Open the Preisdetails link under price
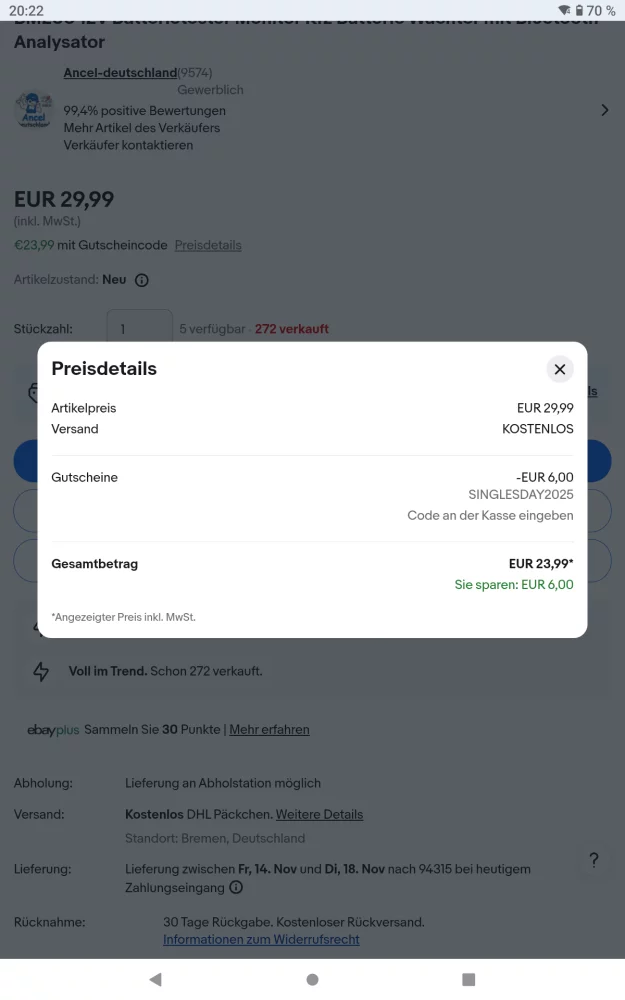This screenshot has width=625, height=1000. click(x=208, y=245)
